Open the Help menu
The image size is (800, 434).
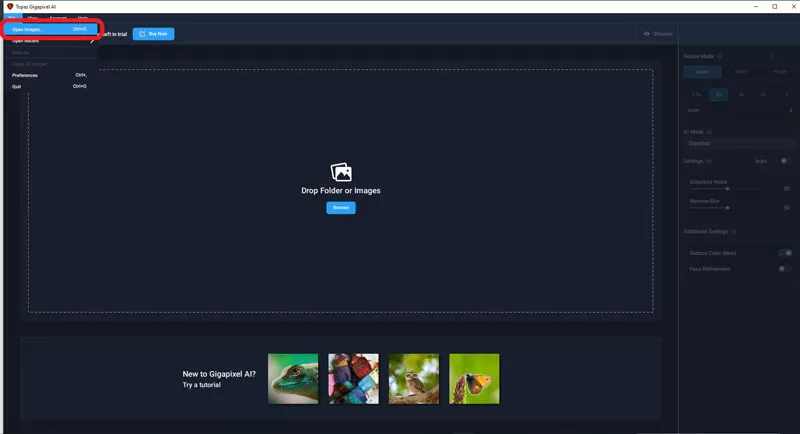[83, 18]
